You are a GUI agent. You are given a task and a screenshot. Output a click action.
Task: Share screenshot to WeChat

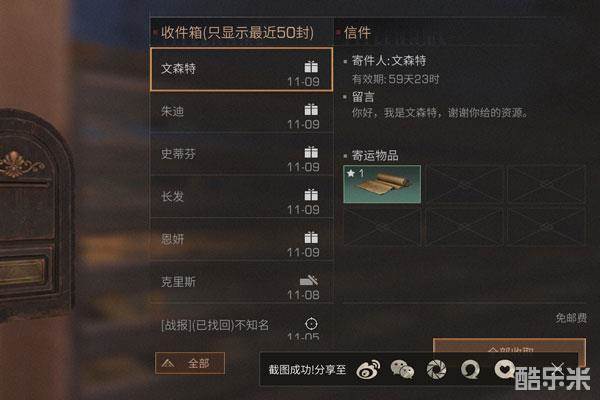[x=402, y=370]
